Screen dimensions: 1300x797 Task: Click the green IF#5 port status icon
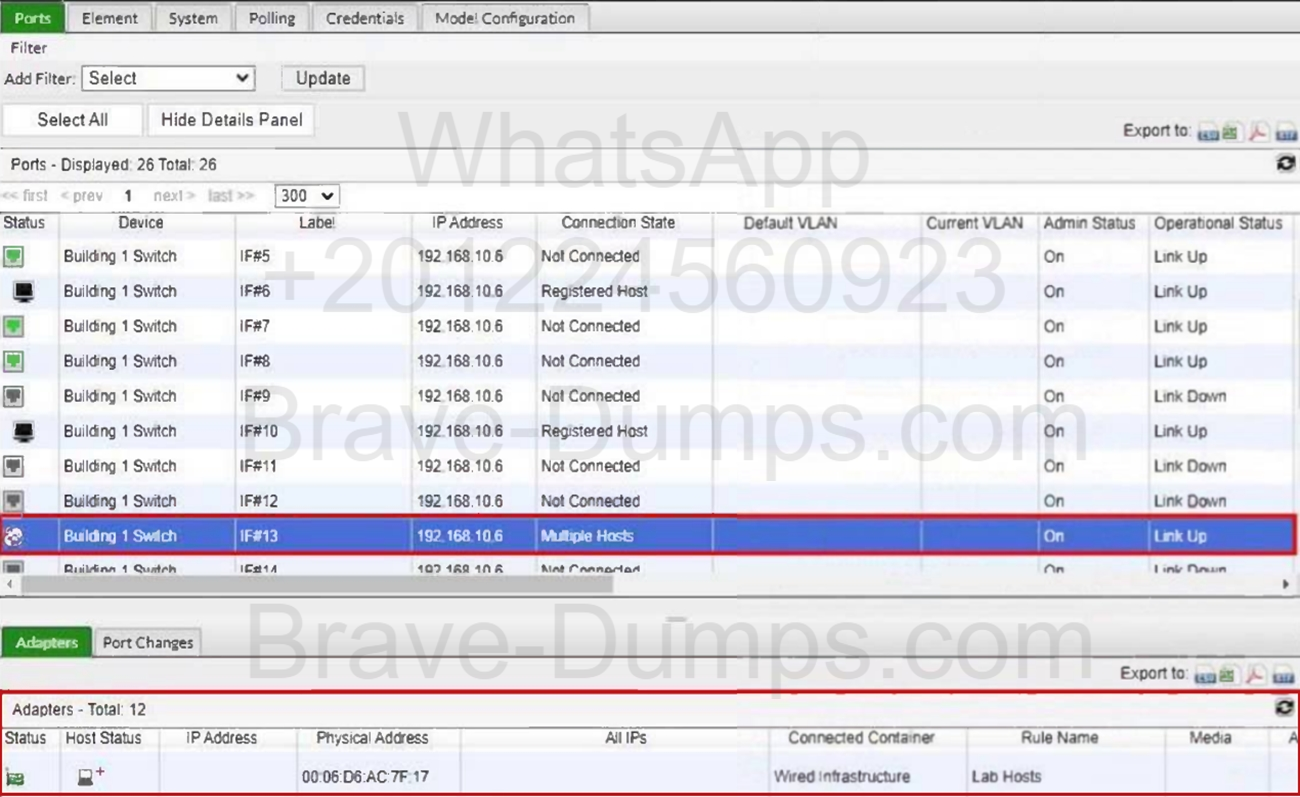tap(13, 257)
